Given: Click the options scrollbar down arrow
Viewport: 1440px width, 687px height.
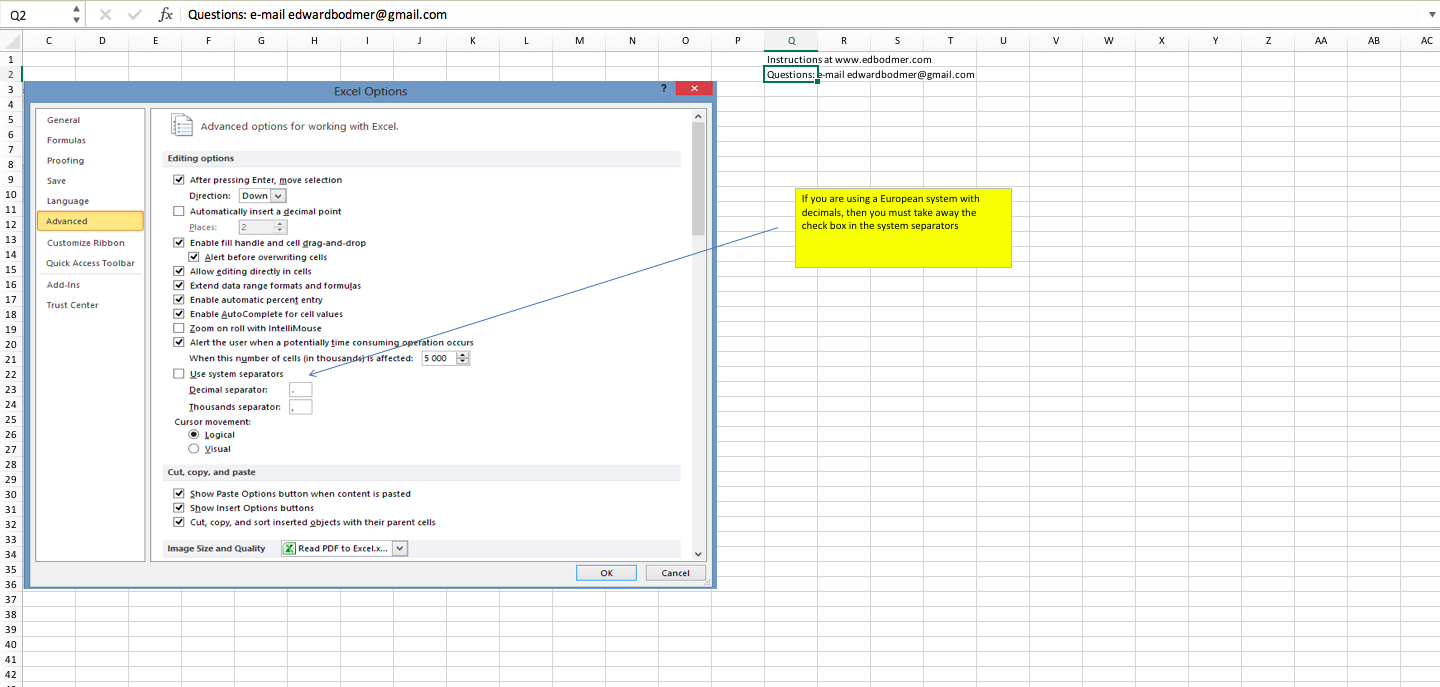Looking at the screenshot, I should pyautogui.click(x=698, y=554).
